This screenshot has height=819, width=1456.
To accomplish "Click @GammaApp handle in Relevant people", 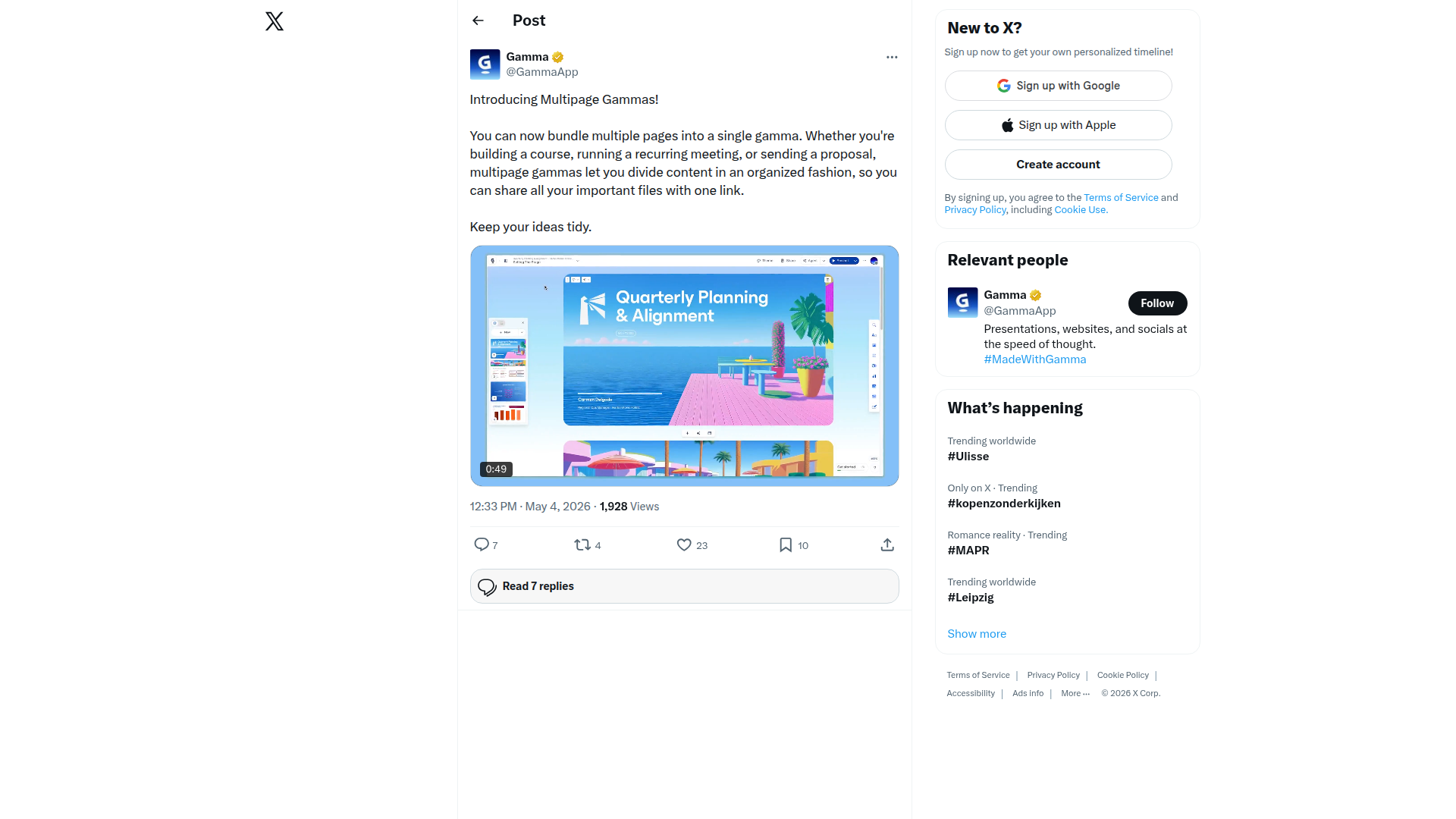I will click(x=1019, y=311).
